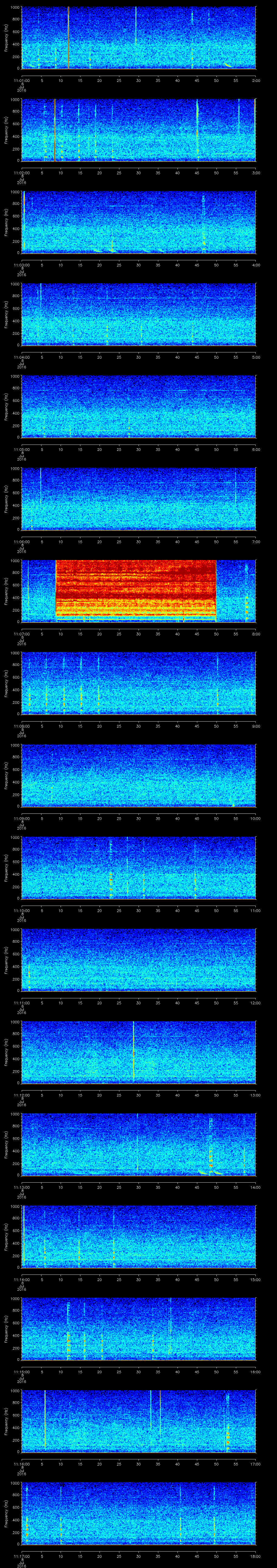Click the spectrogram panel starting at 11:13:00
The height and width of the screenshot is (1568, 277).
(138, 1144)
